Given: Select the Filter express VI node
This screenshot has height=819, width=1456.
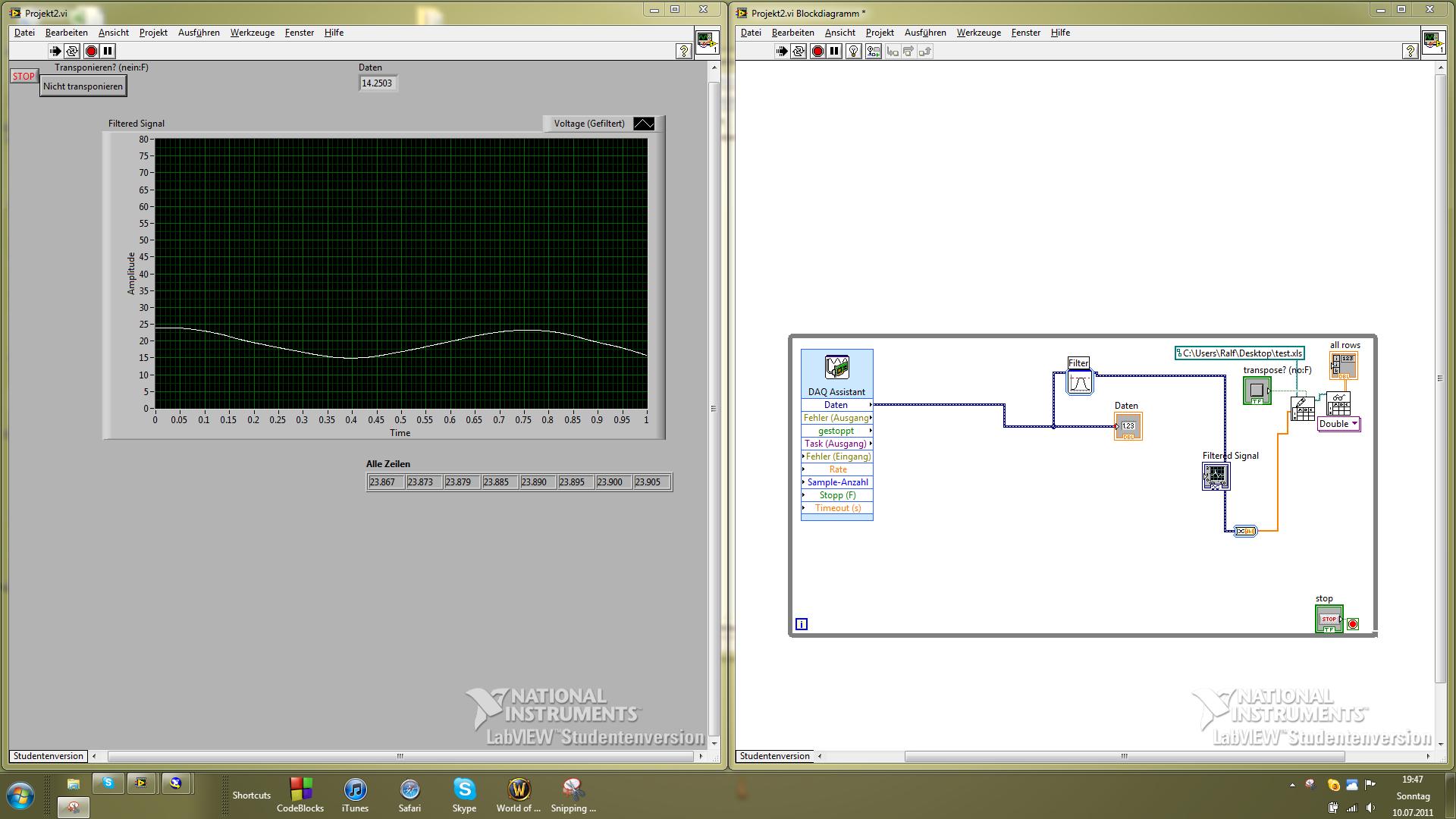Looking at the screenshot, I should point(1079,382).
